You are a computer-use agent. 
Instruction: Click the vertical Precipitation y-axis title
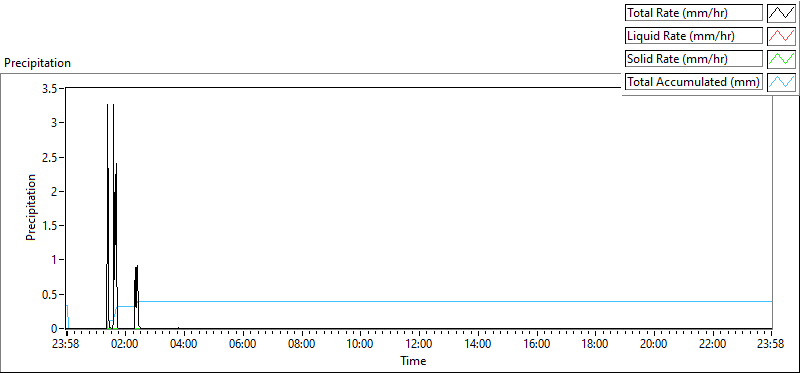[31, 207]
